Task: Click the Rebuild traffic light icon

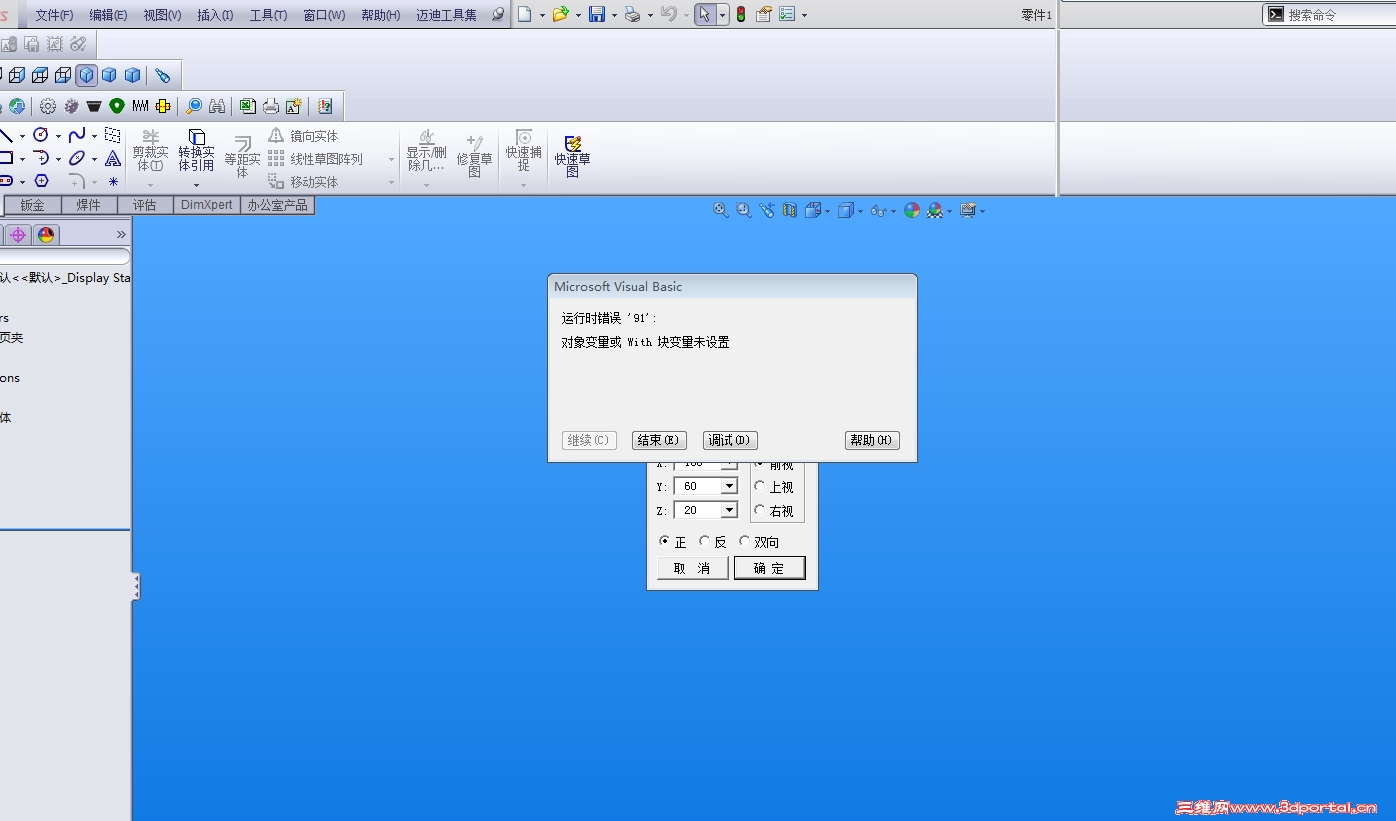Action: [x=741, y=14]
